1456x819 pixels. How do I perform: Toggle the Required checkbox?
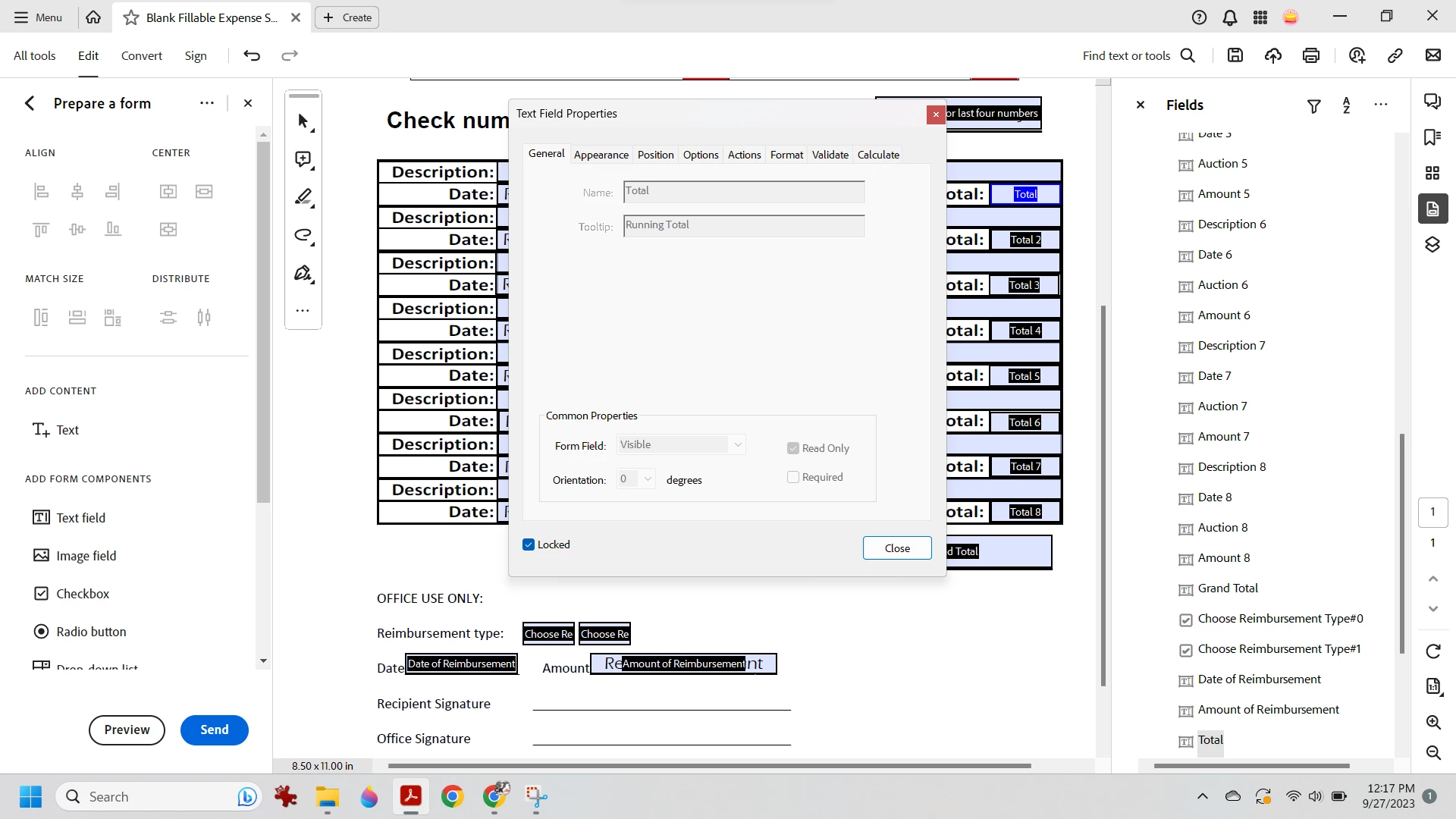[x=793, y=477]
